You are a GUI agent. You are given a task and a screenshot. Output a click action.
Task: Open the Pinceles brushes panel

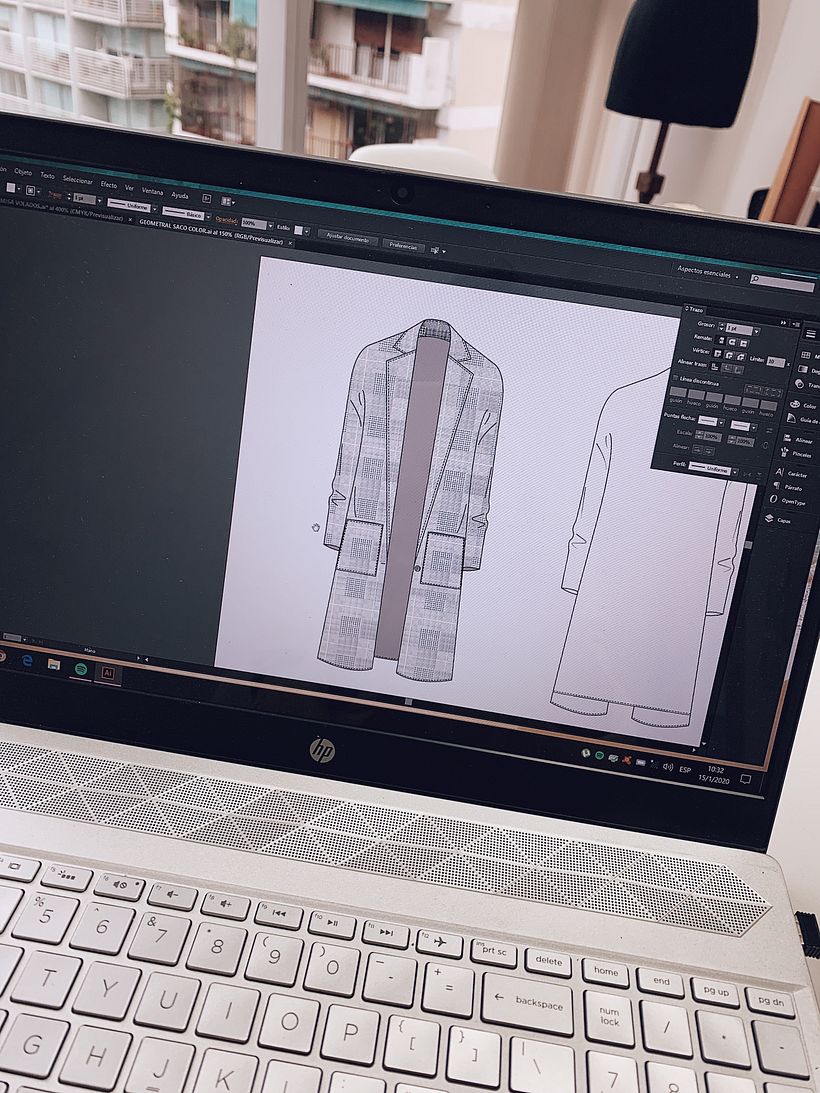(x=786, y=453)
